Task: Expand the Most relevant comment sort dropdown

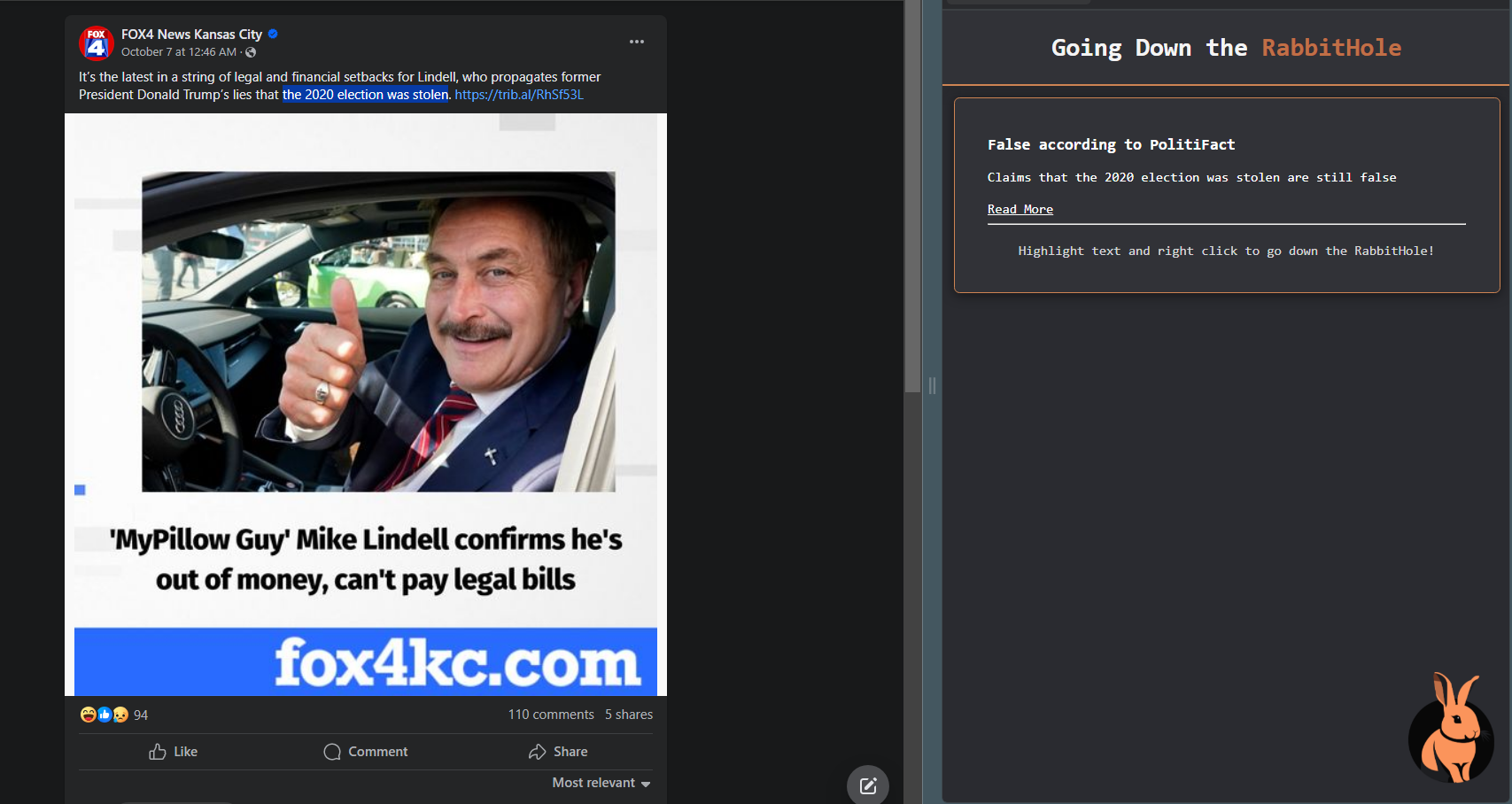Action: point(601,783)
